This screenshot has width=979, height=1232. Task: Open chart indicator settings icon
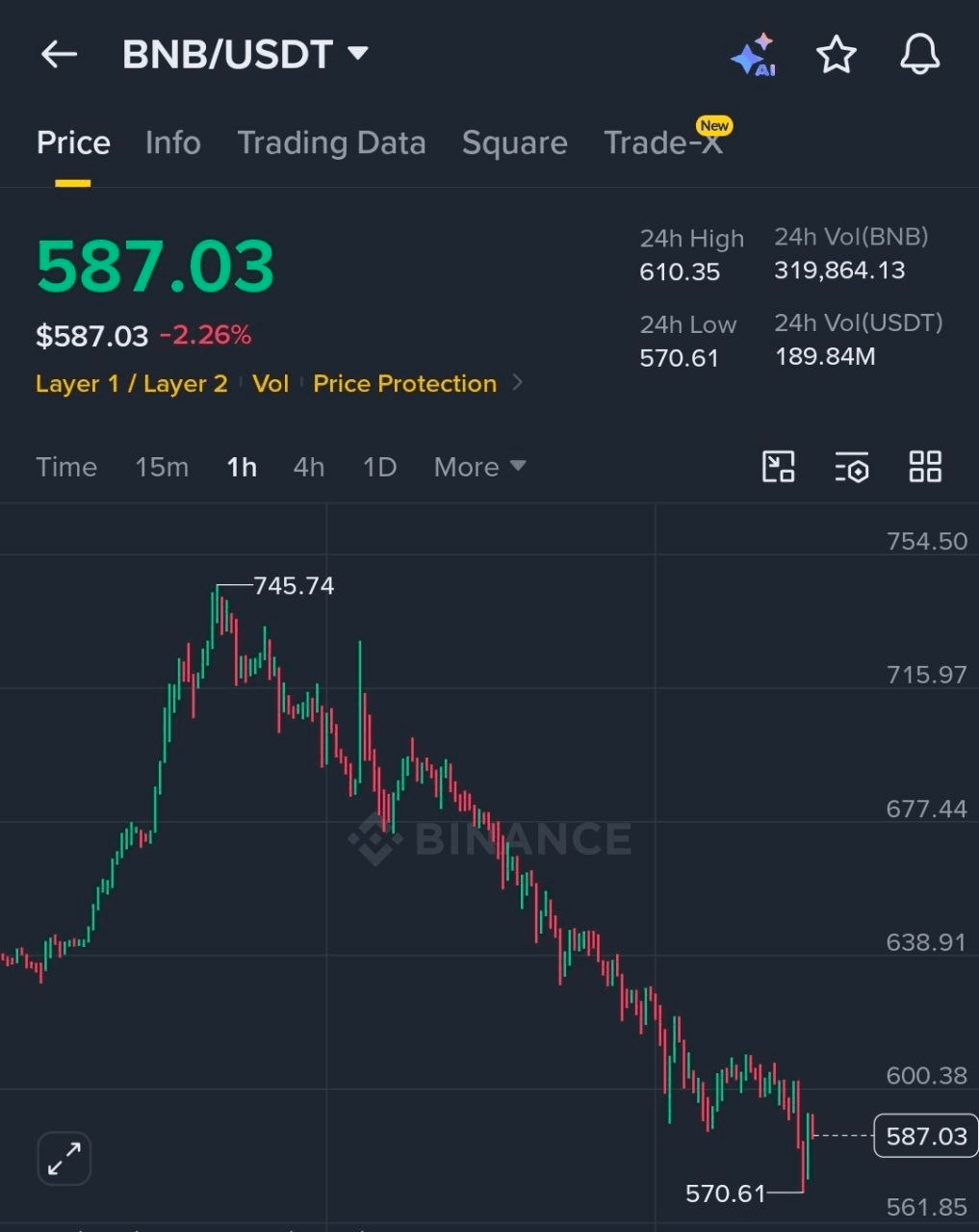point(852,467)
